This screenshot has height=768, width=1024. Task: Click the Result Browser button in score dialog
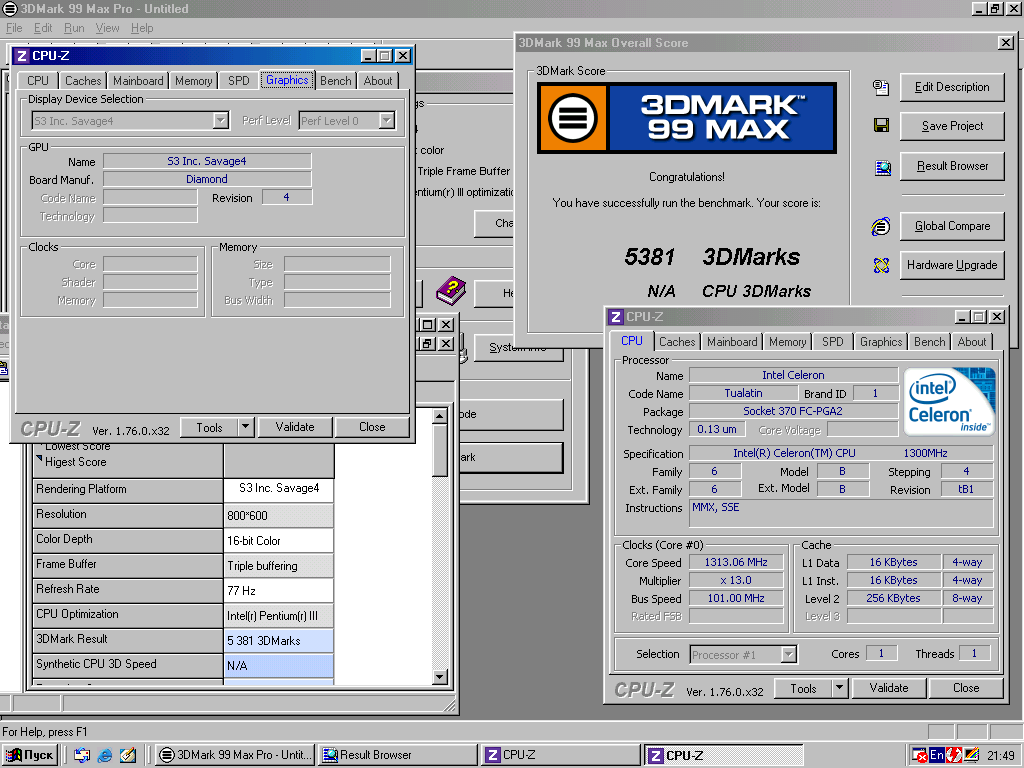(x=952, y=166)
